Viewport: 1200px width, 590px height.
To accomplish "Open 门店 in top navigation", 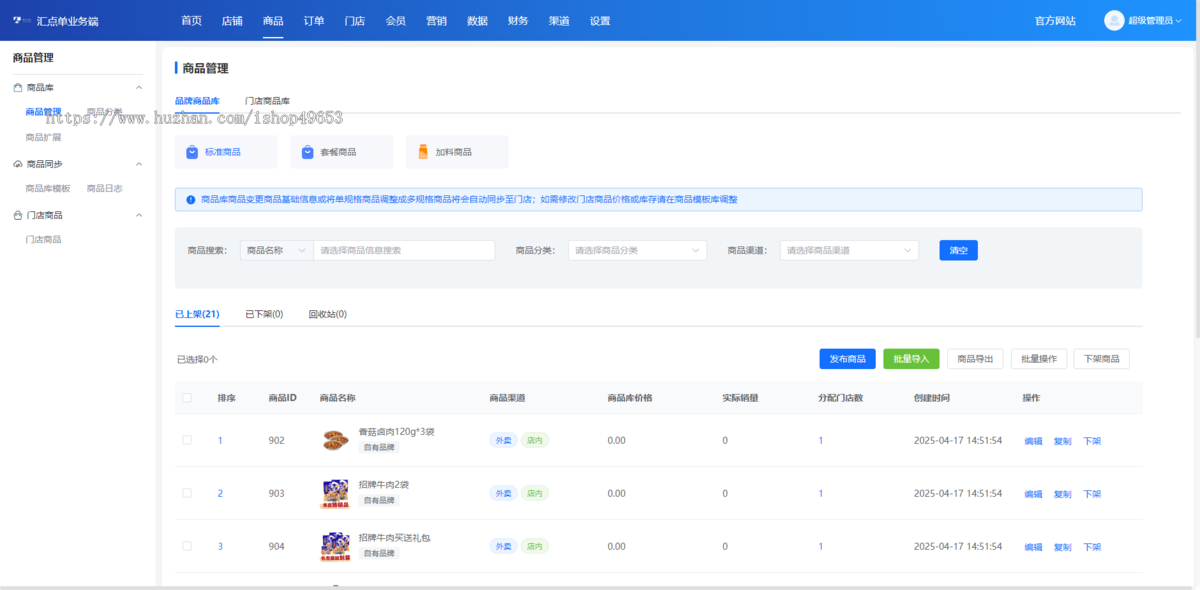I will (x=354, y=21).
